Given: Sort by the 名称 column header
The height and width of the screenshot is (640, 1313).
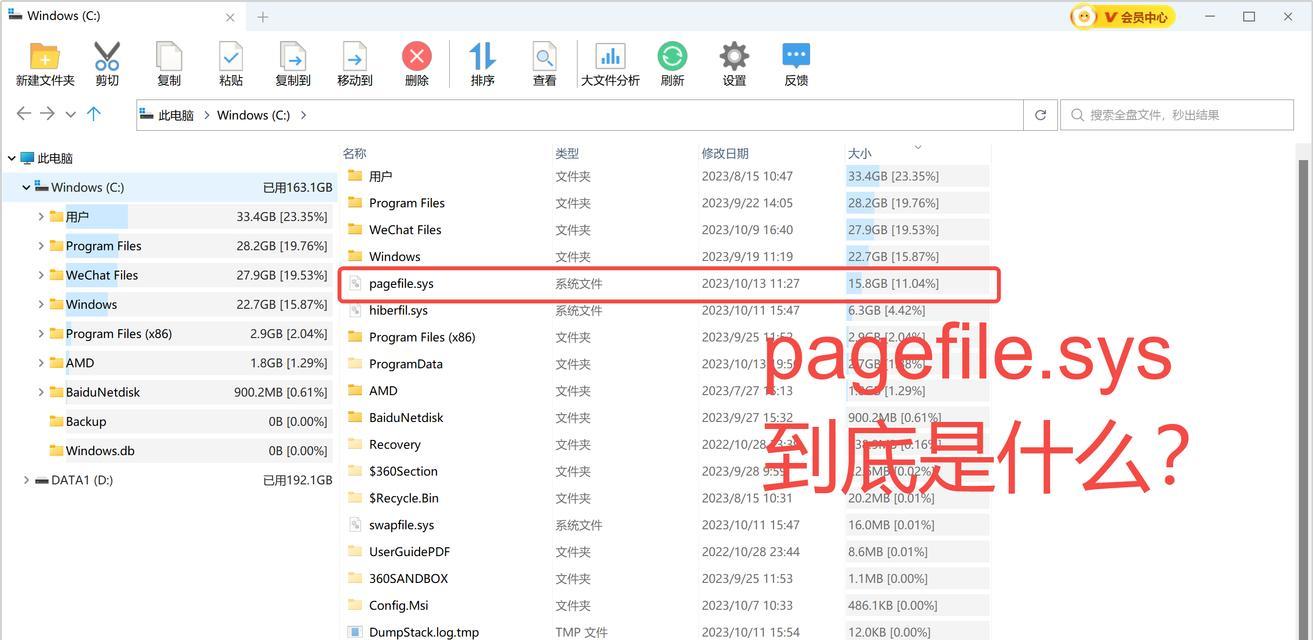Looking at the screenshot, I should [x=354, y=153].
